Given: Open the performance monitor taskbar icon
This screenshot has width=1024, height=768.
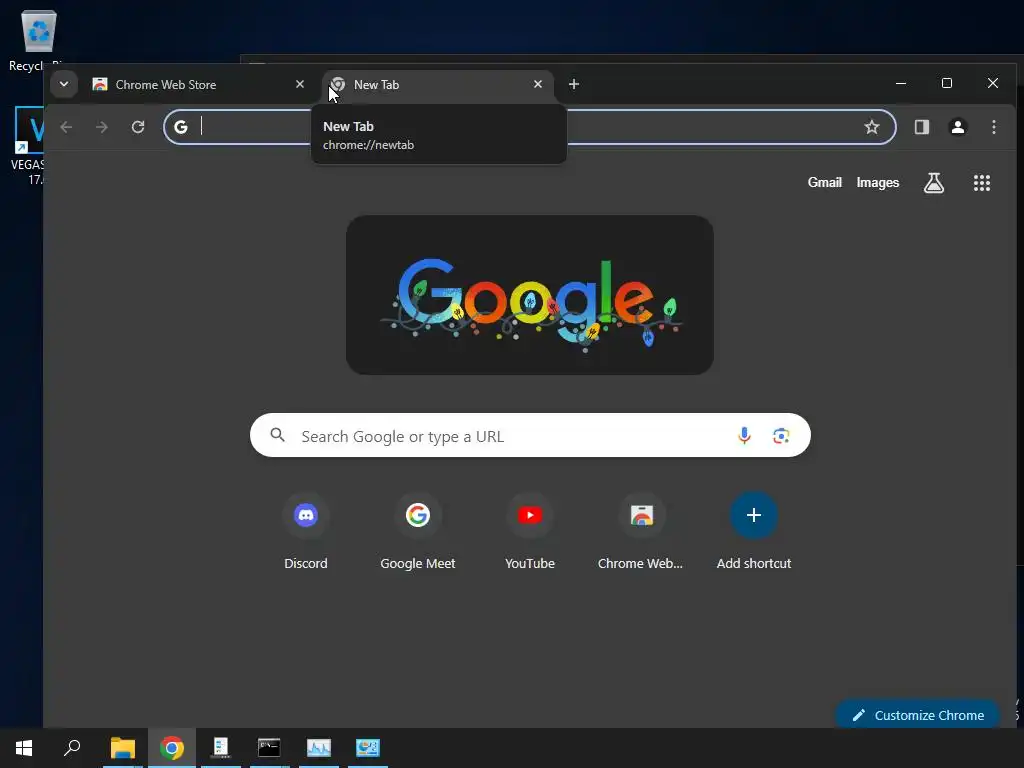Looking at the screenshot, I should point(319,748).
